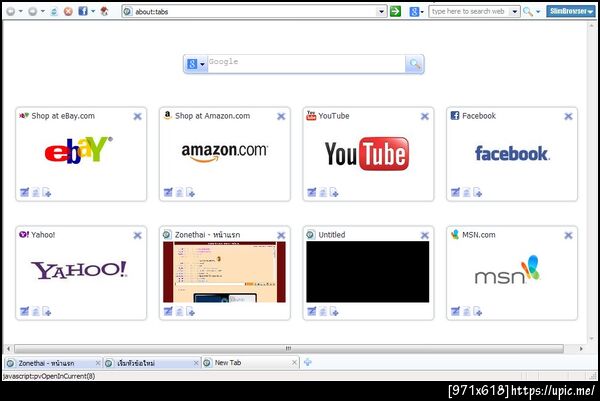Click the edit icon on the eBay tile
The height and width of the screenshot is (401, 600).
(x=24, y=192)
